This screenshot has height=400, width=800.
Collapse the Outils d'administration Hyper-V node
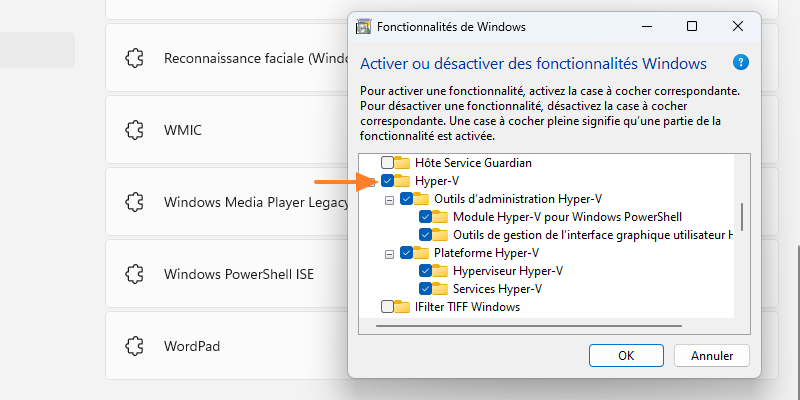point(389,199)
